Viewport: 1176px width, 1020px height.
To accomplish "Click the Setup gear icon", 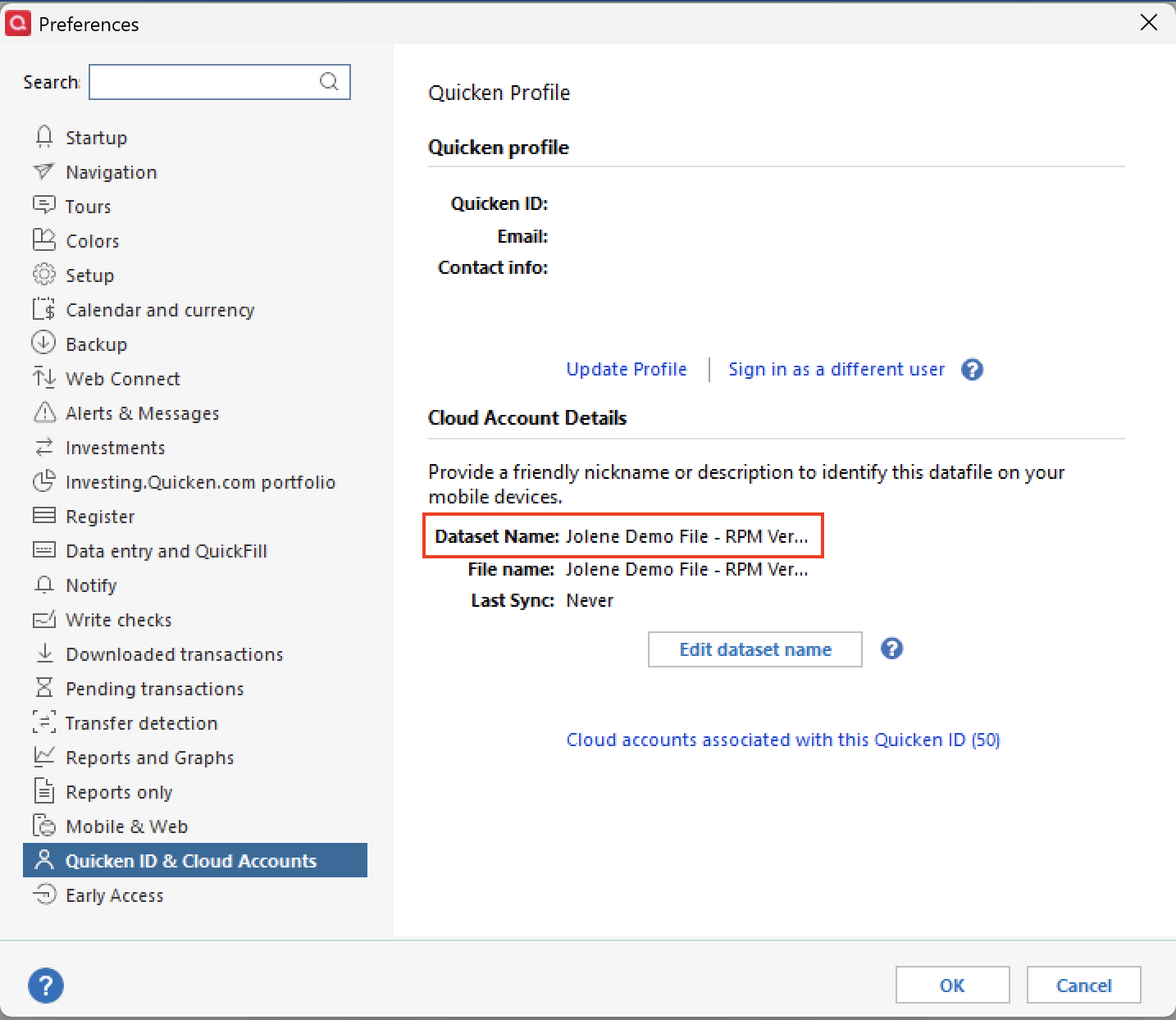I will [x=44, y=275].
